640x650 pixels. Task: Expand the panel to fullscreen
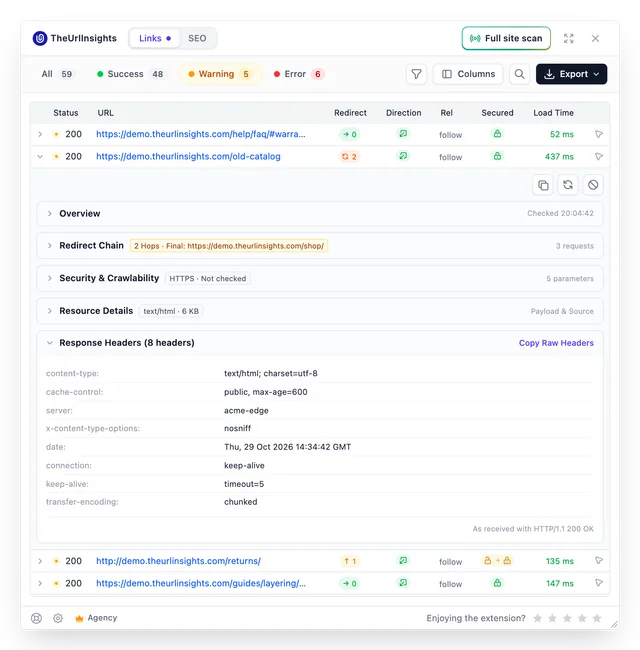pyautogui.click(x=569, y=38)
